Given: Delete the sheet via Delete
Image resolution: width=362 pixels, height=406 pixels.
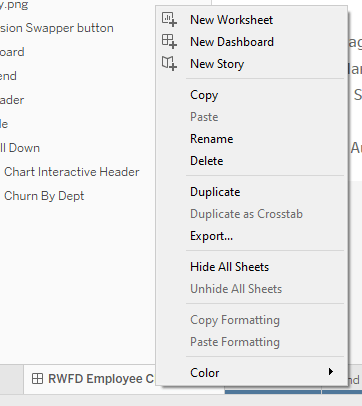Looking at the screenshot, I should tap(251, 161).
